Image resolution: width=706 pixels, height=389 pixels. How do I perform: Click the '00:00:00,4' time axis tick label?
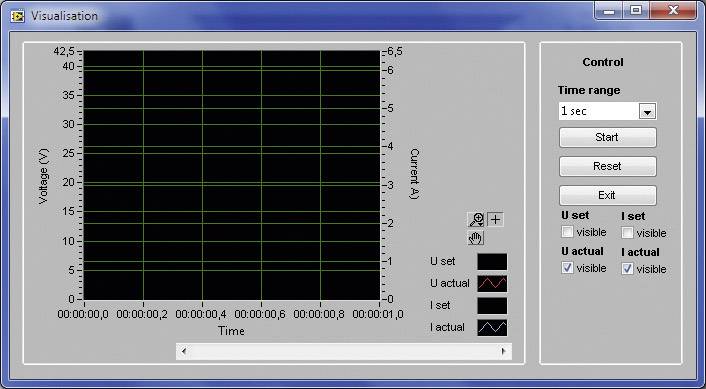pos(201,314)
